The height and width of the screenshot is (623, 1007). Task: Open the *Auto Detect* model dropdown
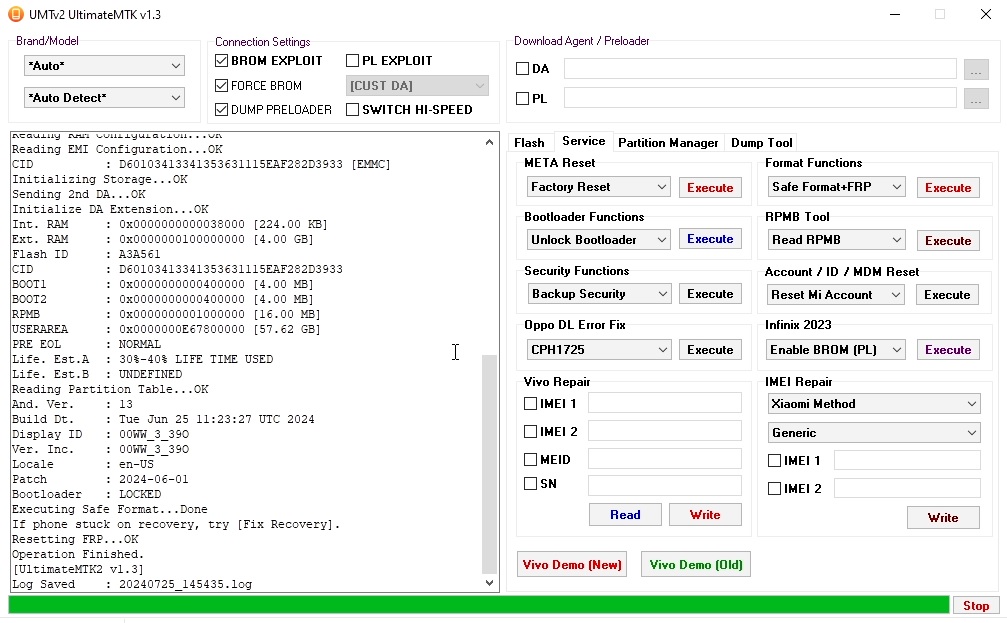[x=104, y=98]
